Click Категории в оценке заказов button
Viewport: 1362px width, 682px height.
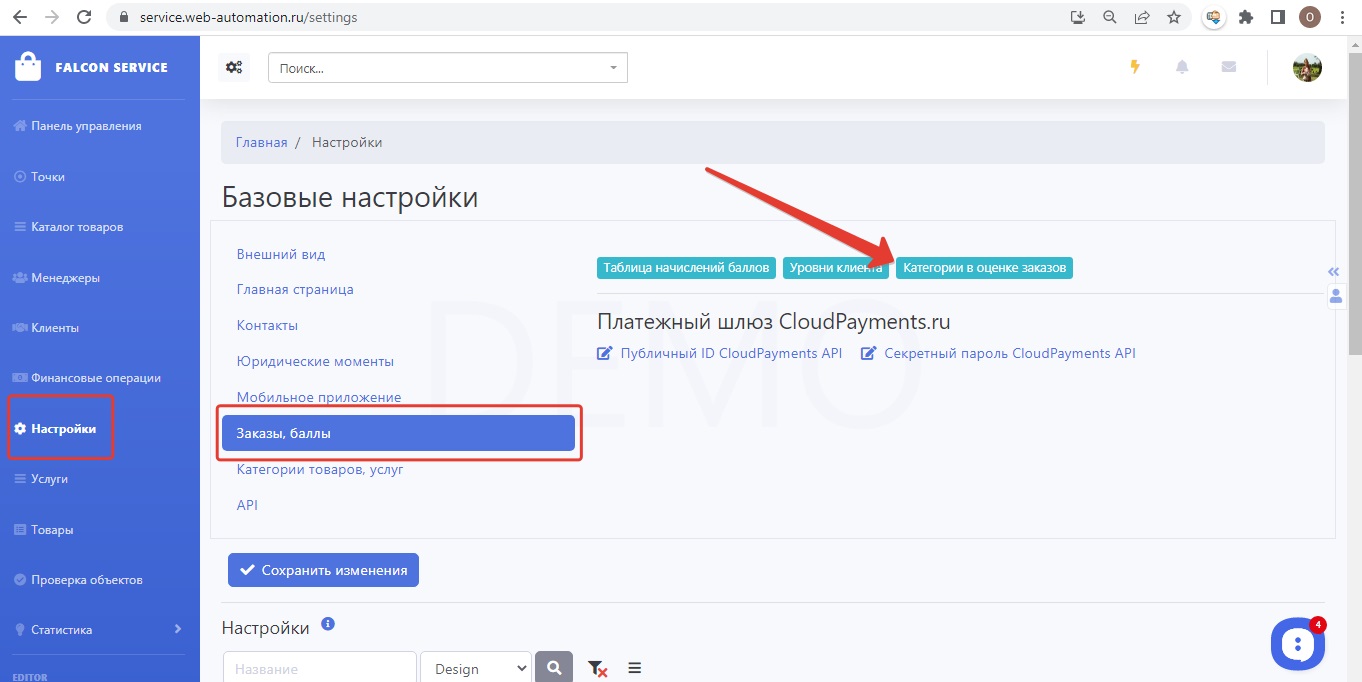pyautogui.click(x=984, y=268)
